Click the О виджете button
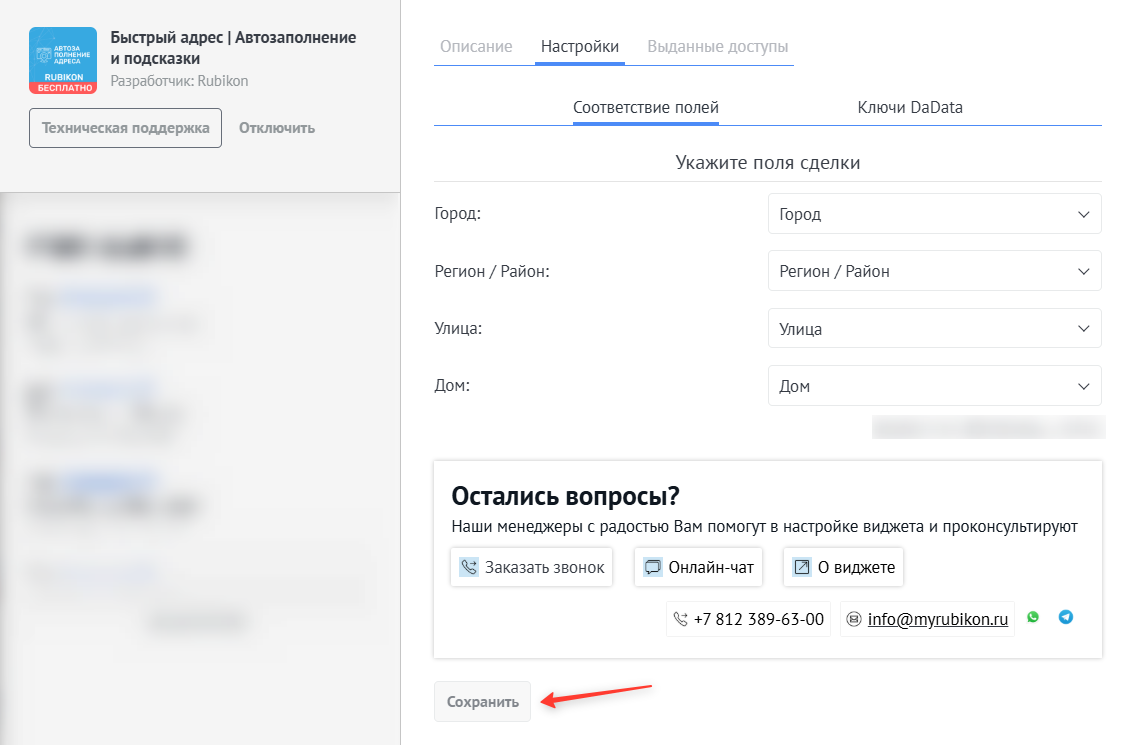The image size is (1131, 745). pos(843,567)
